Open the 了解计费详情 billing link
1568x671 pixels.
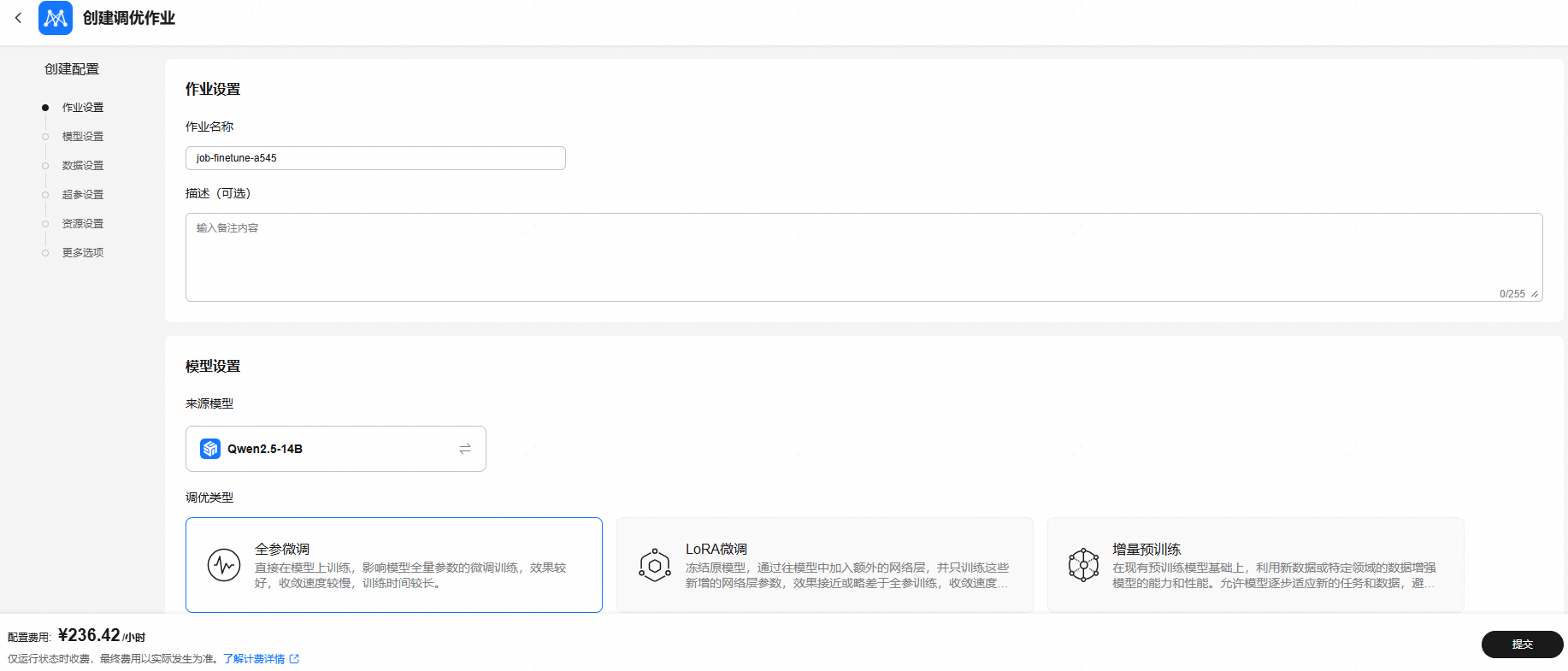pos(254,659)
